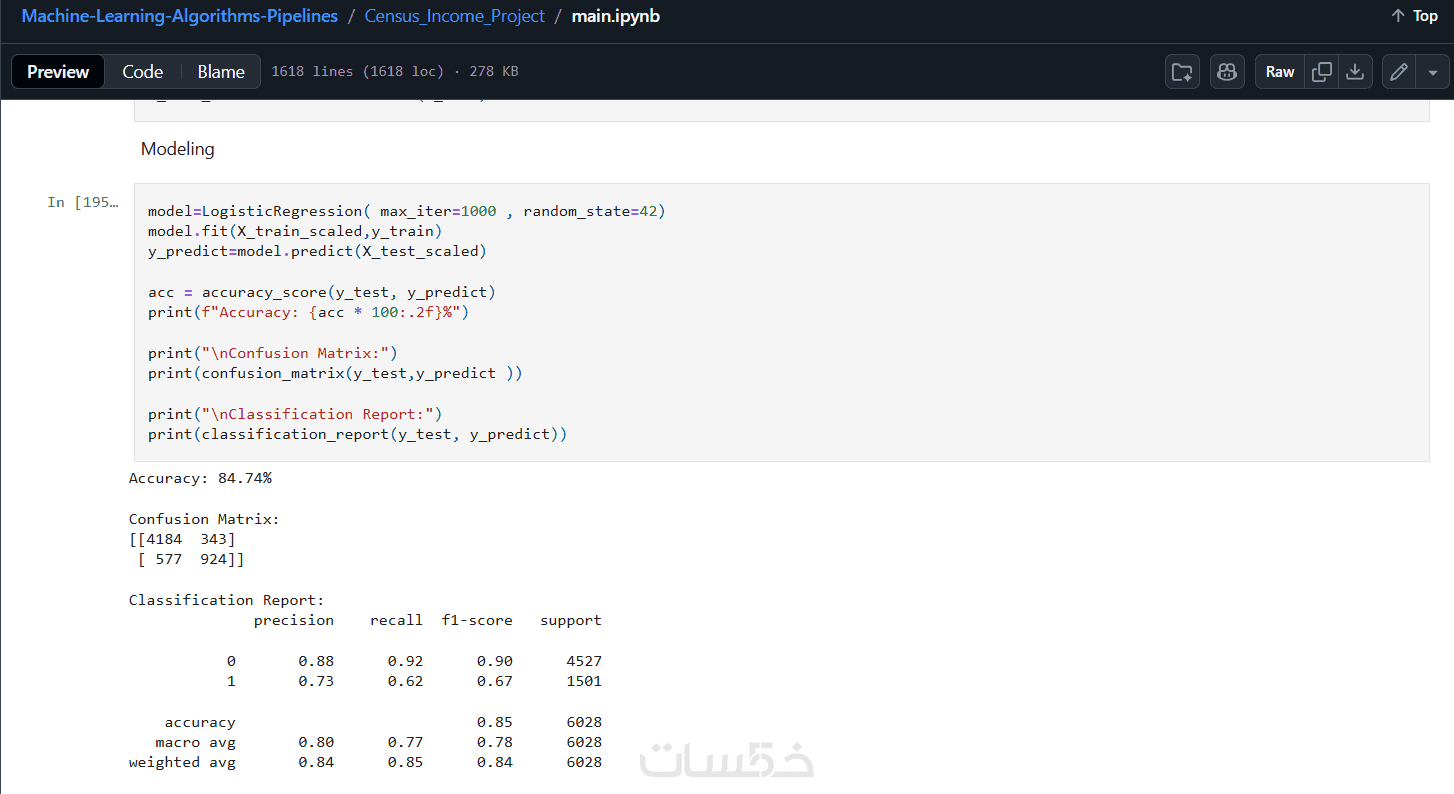Click f1-score 0.67 for class 1
The image size is (1454, 794).
tap(495, 681)
